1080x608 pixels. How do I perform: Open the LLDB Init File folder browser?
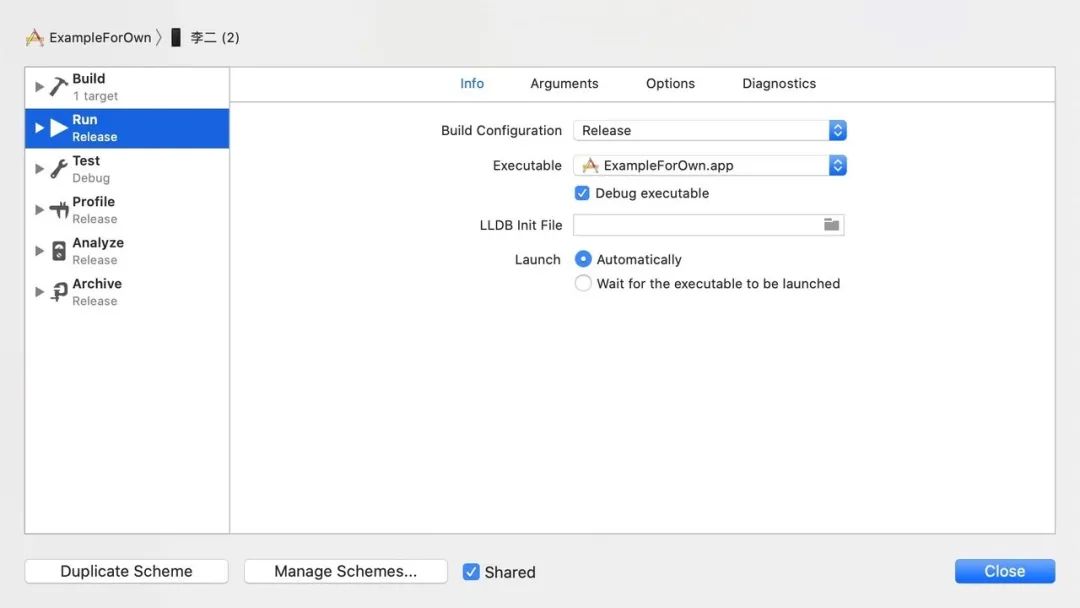[831, 225]
